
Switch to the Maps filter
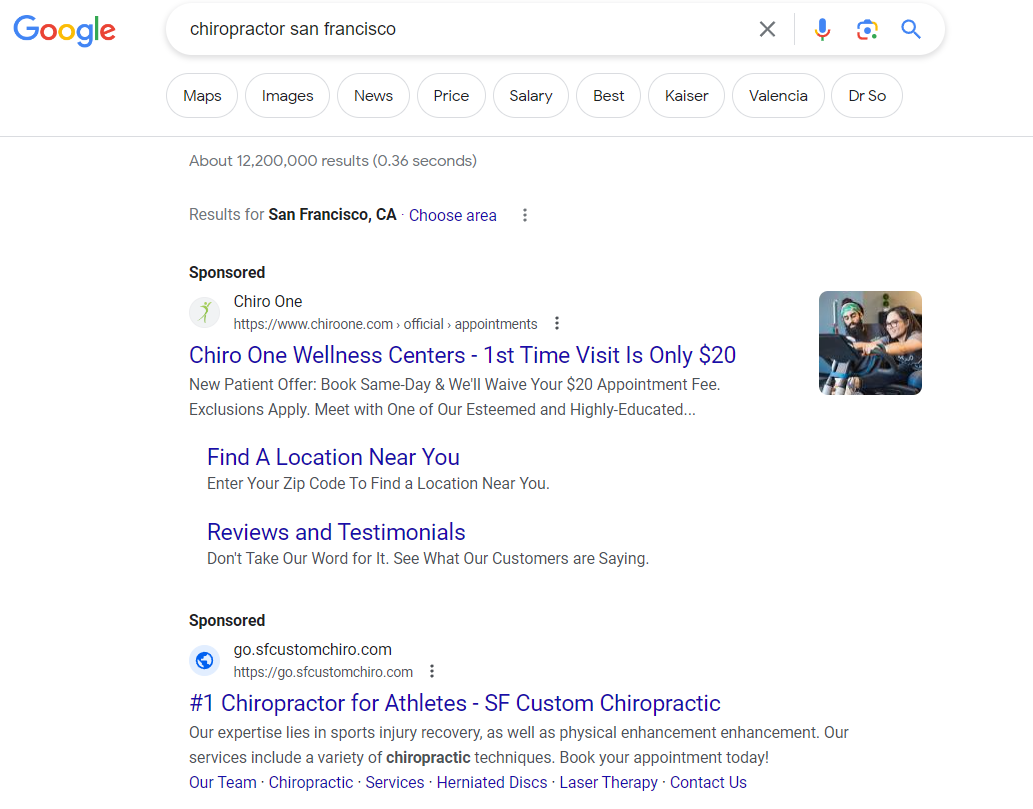pos(202,96)
